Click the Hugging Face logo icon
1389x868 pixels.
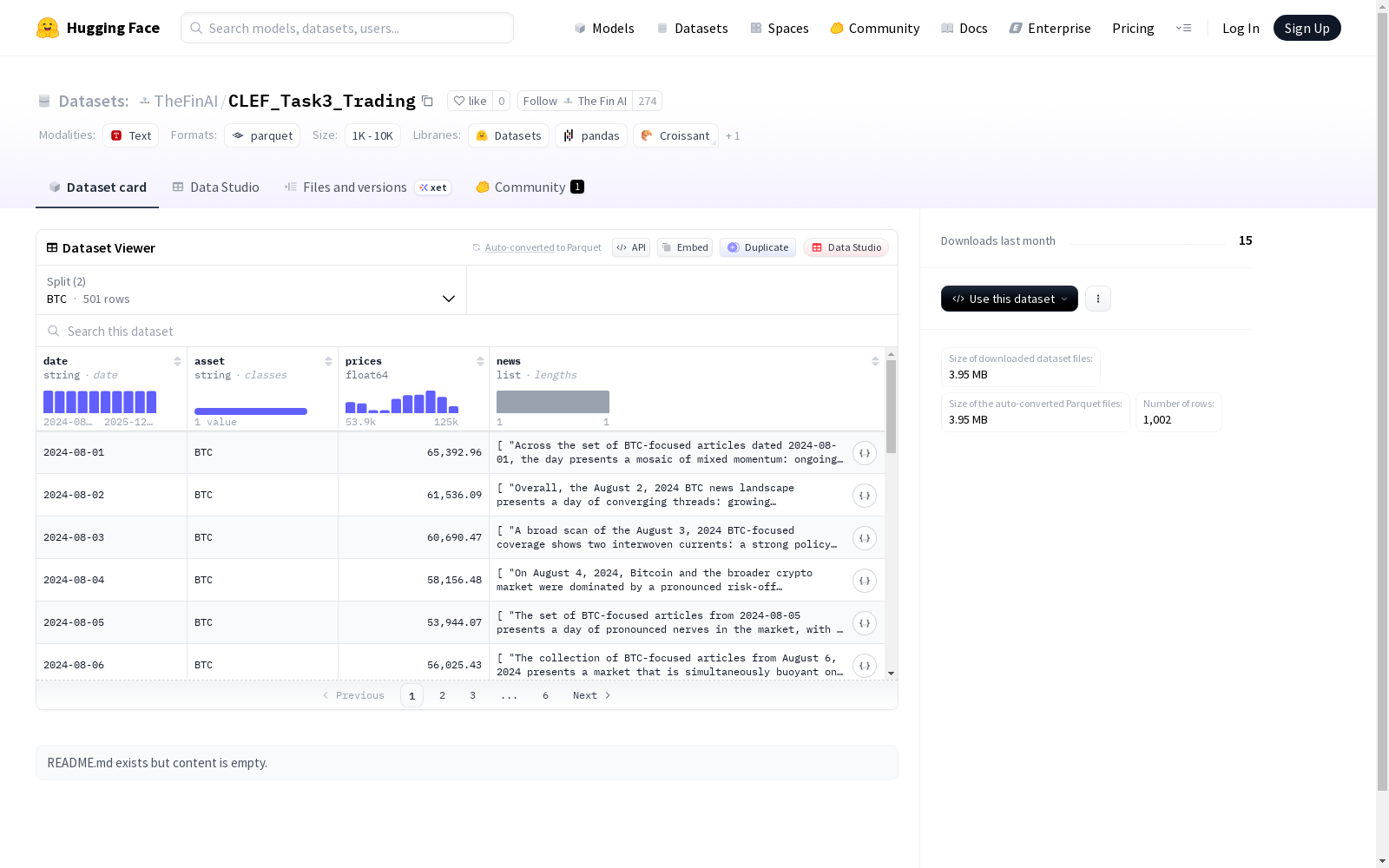point(48,28)
